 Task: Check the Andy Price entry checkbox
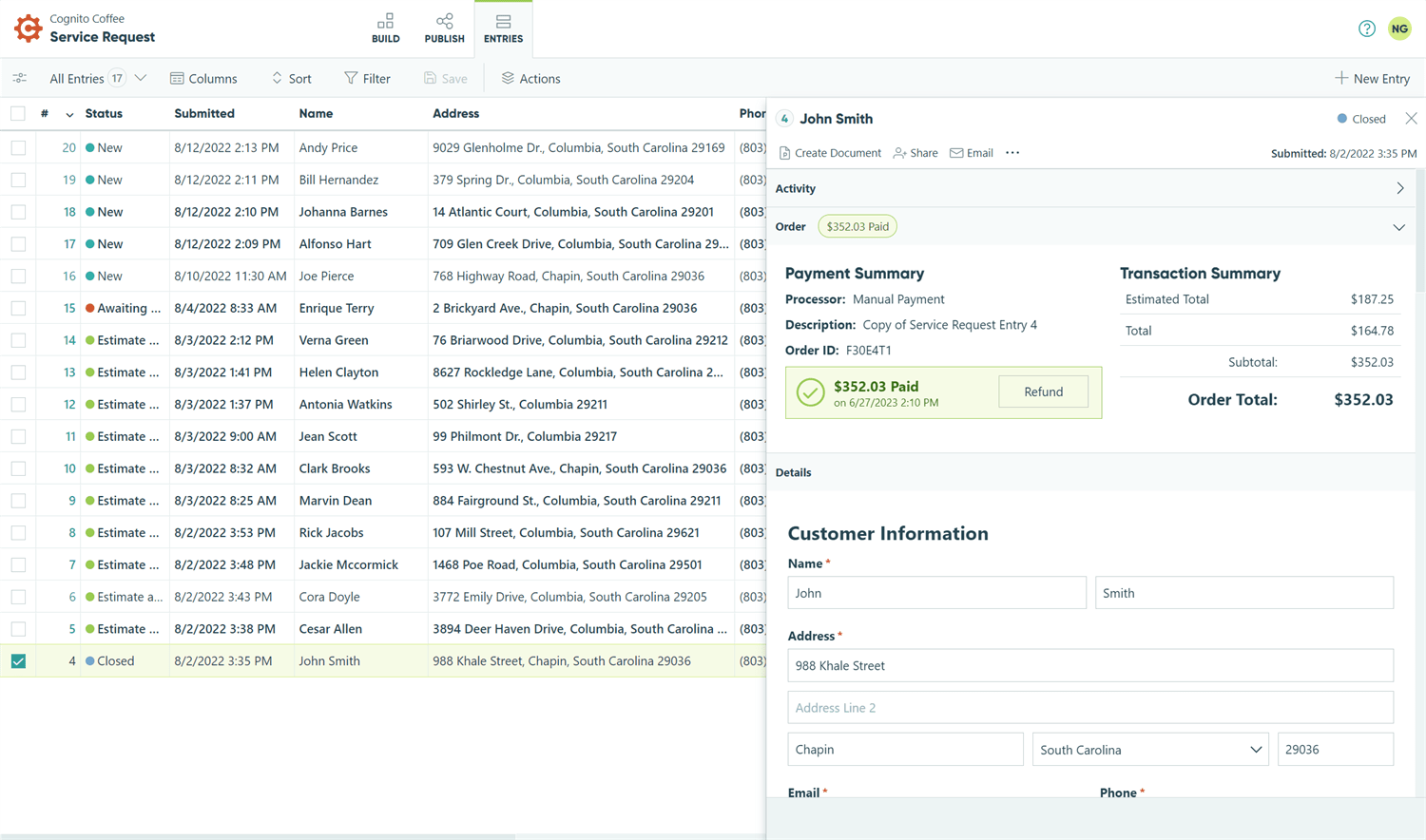pos(18,148)
